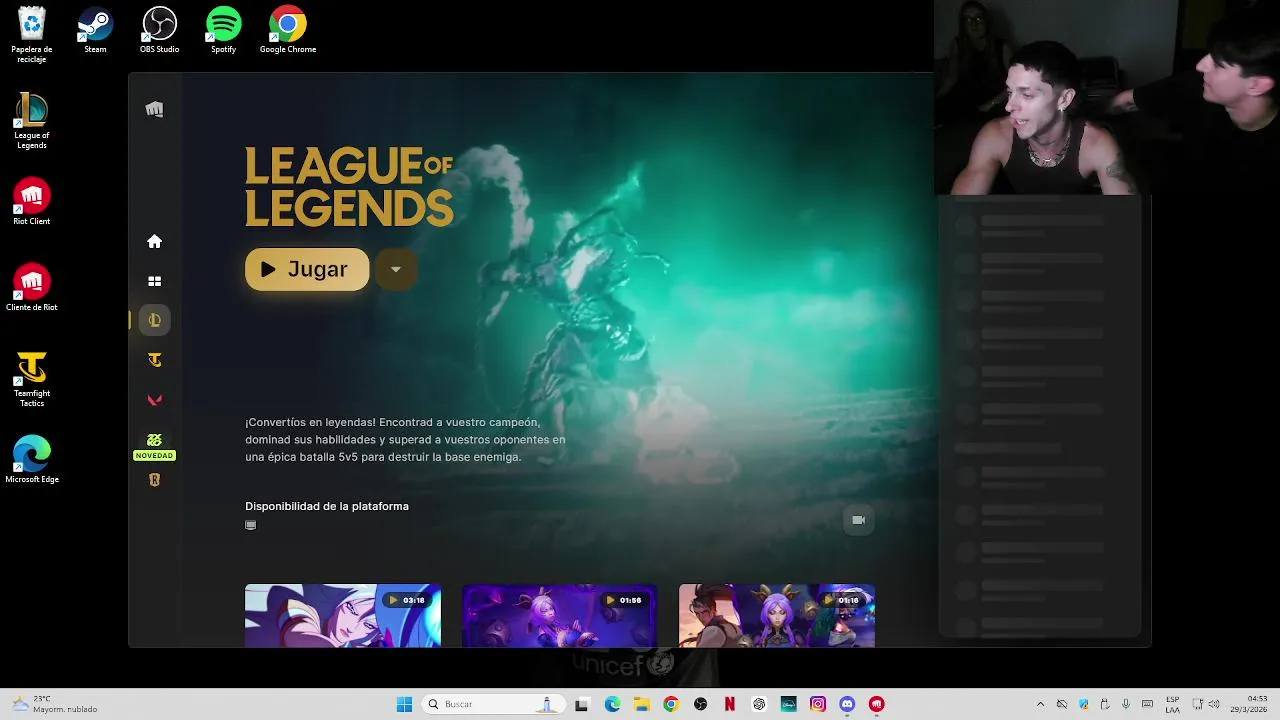Image resolution: width=1280 pixels, height=720 pixels.
Task: Open the Windows Start menu
Action: coord(404,704)
